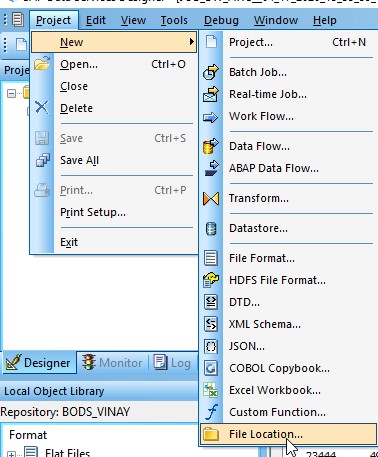Select COBOL Copybook... entry
The image size is (378, 457).
(x=288, y=368)
